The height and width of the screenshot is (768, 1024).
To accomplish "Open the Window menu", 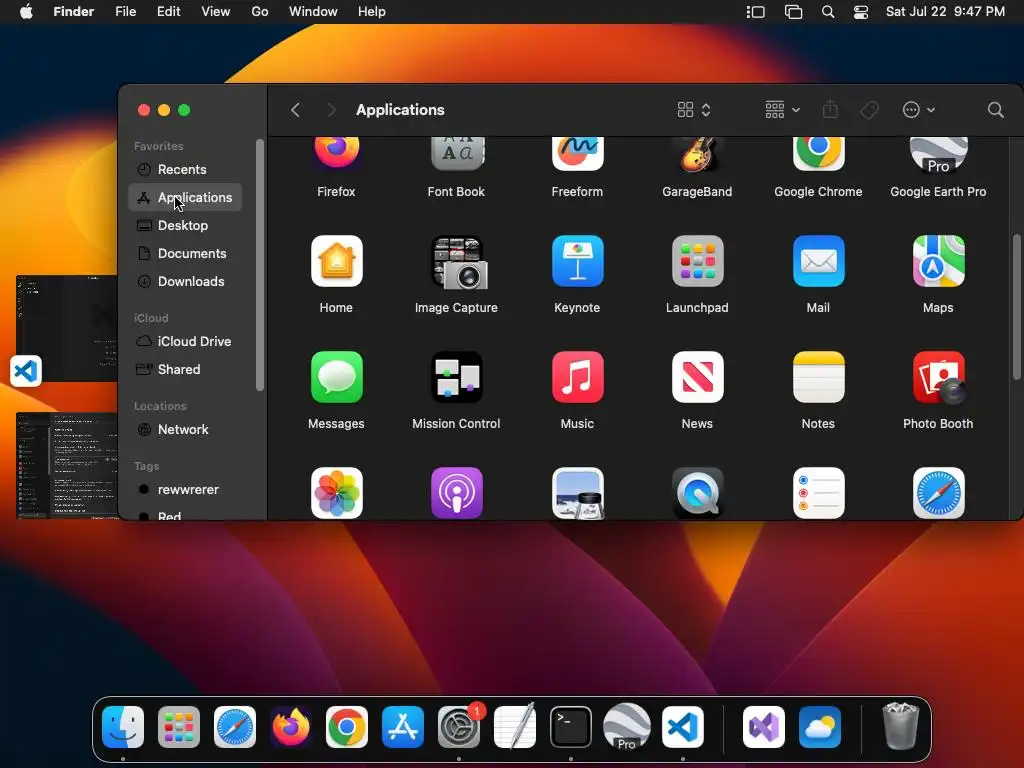I will tap(313, 12).
